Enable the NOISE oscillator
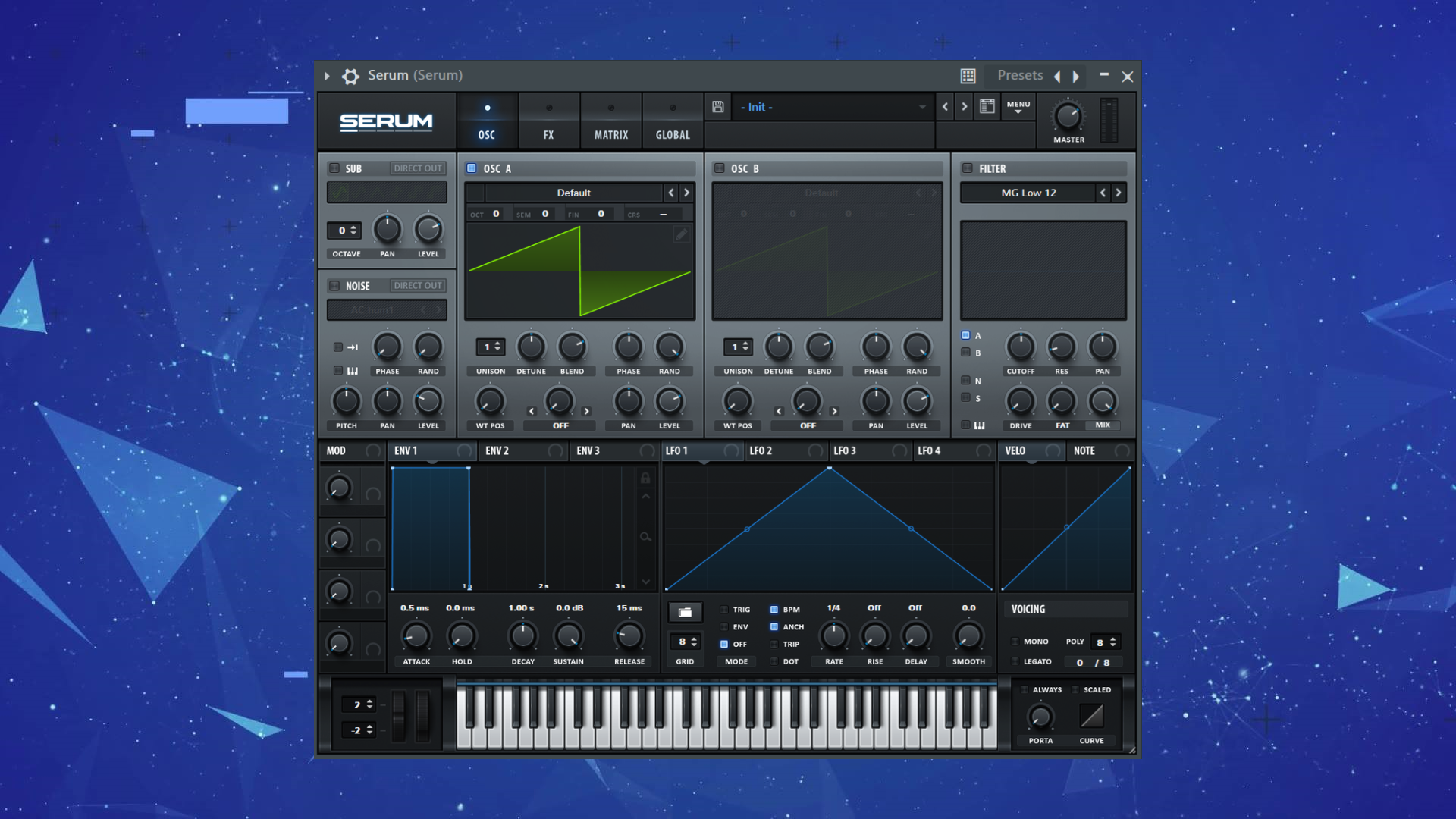The height and width of the screenshot is (819, 1456). point(334,286)
